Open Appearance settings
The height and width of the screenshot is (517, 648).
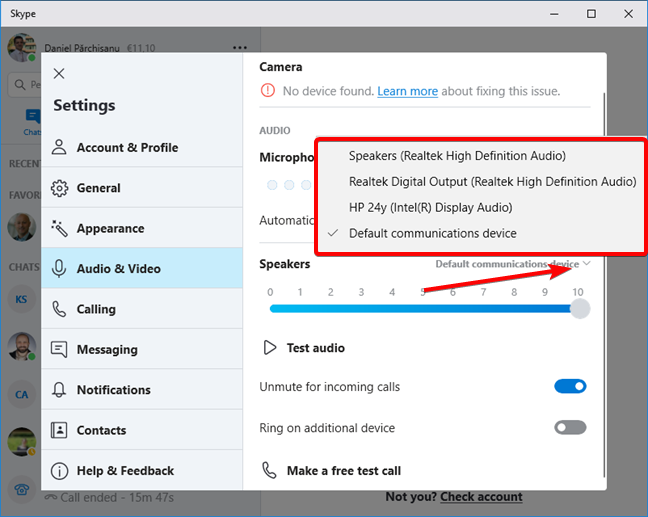(142, 228)
